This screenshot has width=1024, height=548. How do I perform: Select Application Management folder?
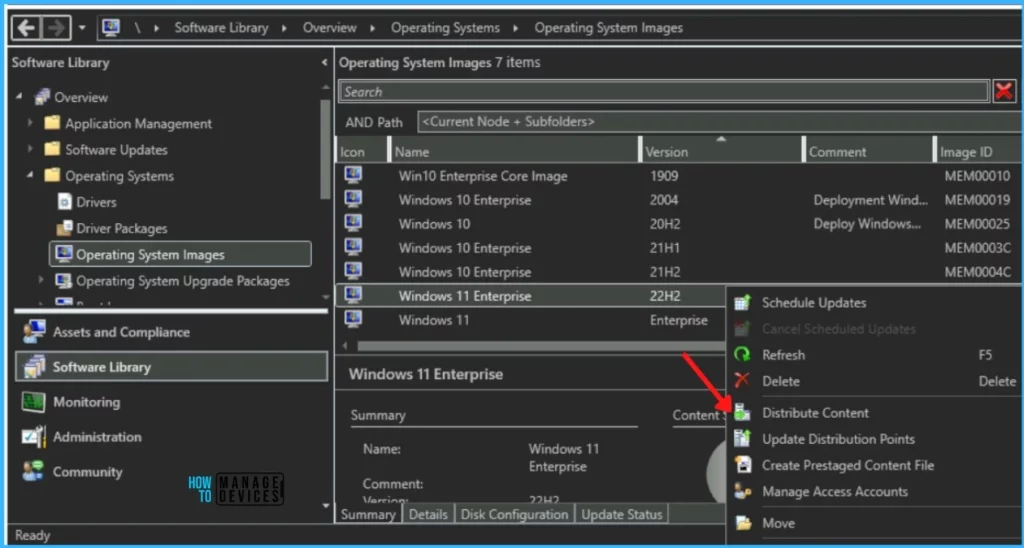(127, 123)
